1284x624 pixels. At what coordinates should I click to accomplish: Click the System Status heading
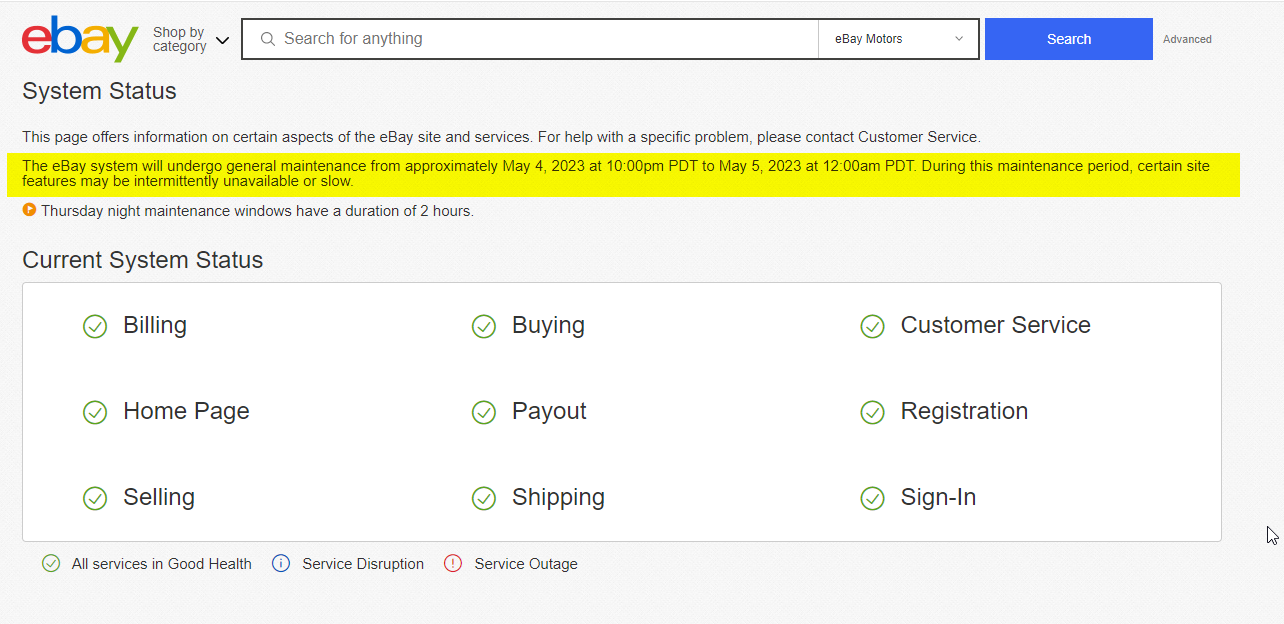tap(99, 91)
